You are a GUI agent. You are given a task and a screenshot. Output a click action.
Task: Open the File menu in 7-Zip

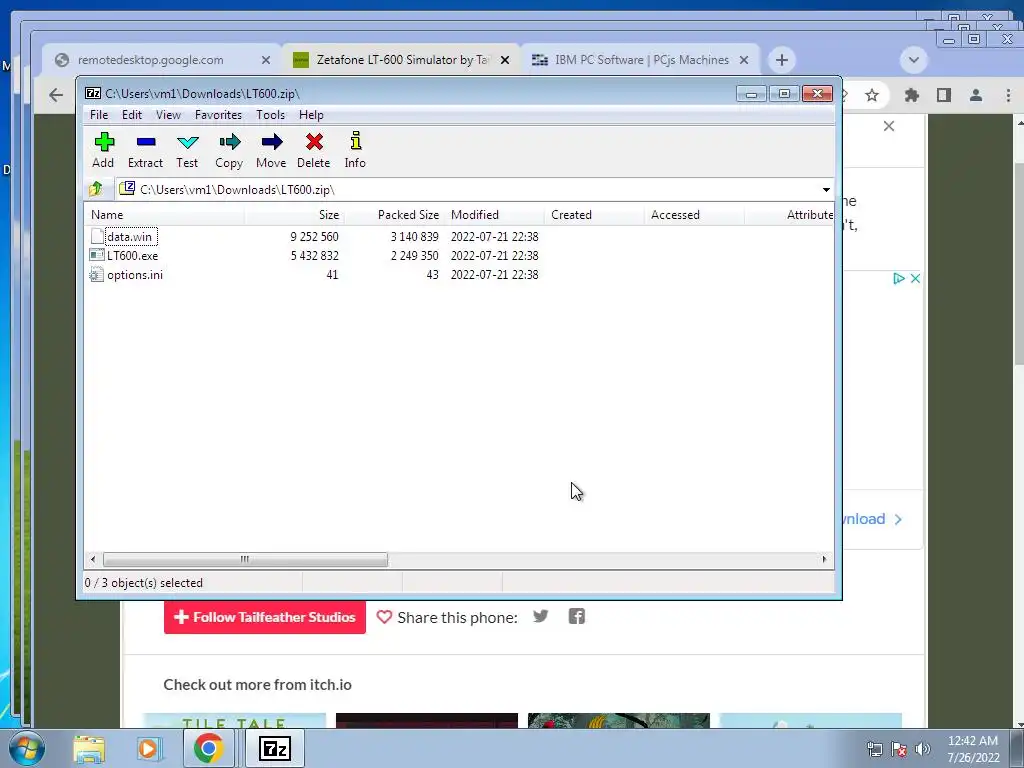(99, 115)
